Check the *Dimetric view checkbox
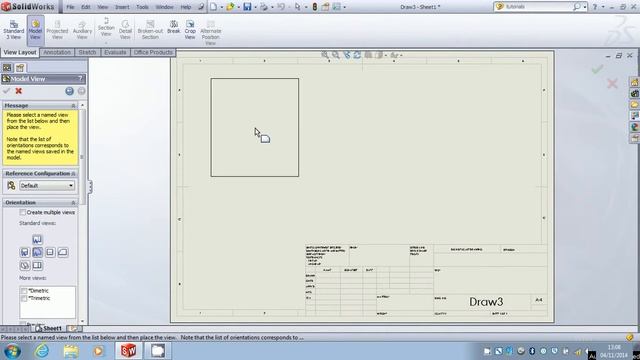Screen dimensions: 640x360 tap(24, 291)
